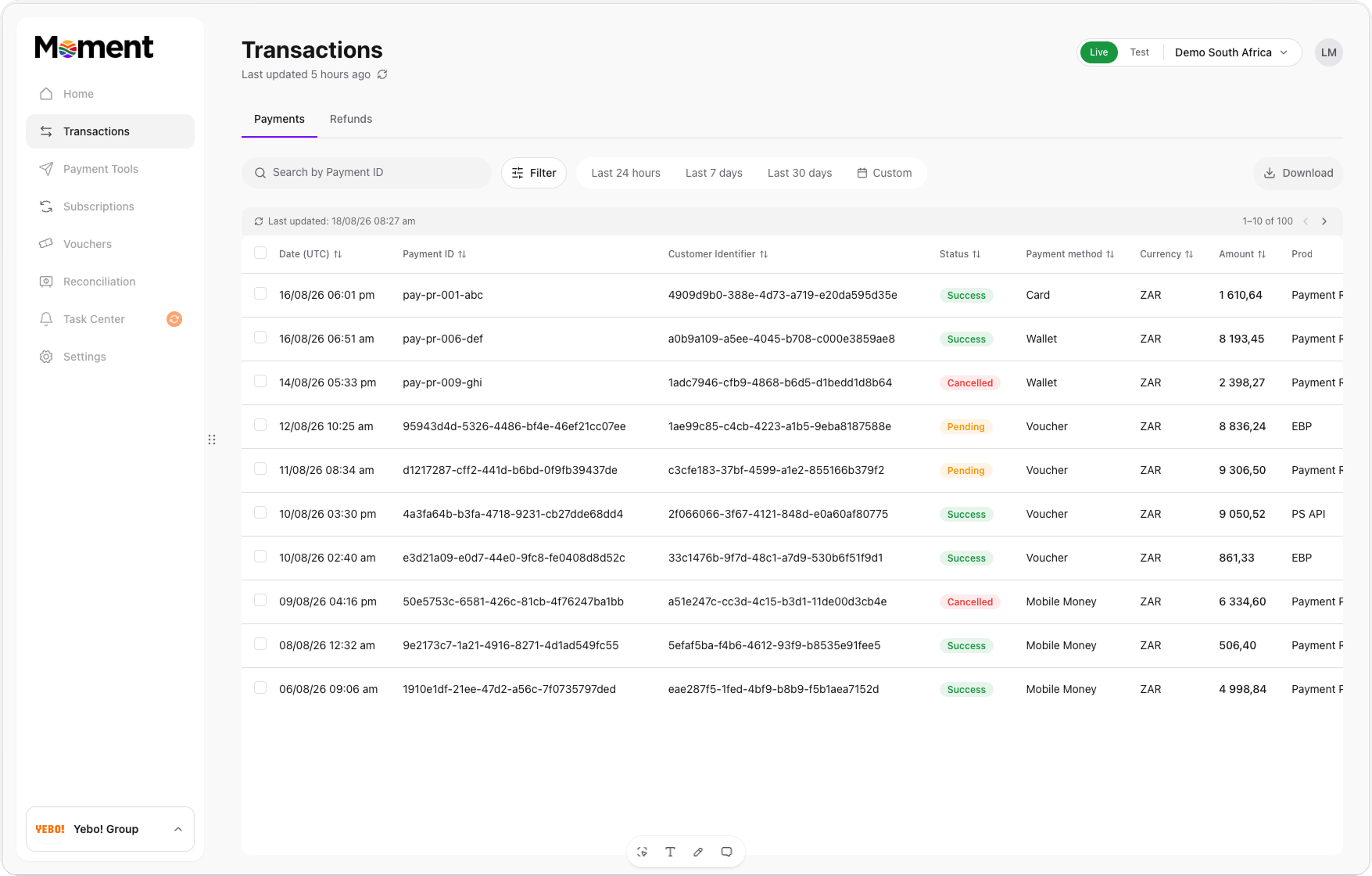
Task: Click Pending status on 12/08/26 row
Action: (965, 426)
